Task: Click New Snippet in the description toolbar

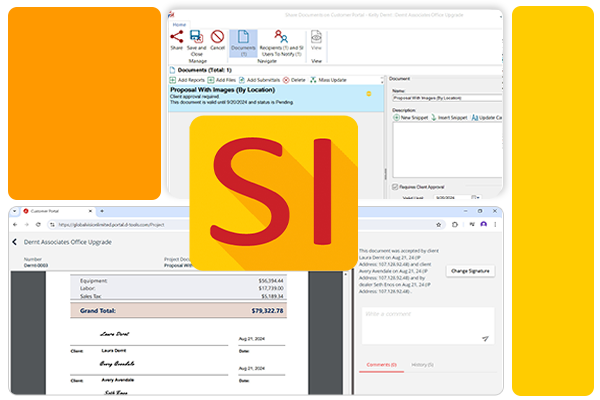Action: [x=410, y=118]
